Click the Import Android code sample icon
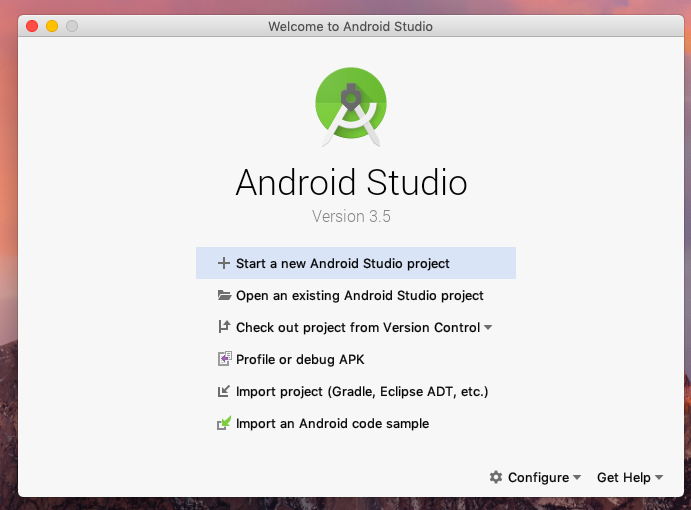The image size is (691, 510). [224, 423]
